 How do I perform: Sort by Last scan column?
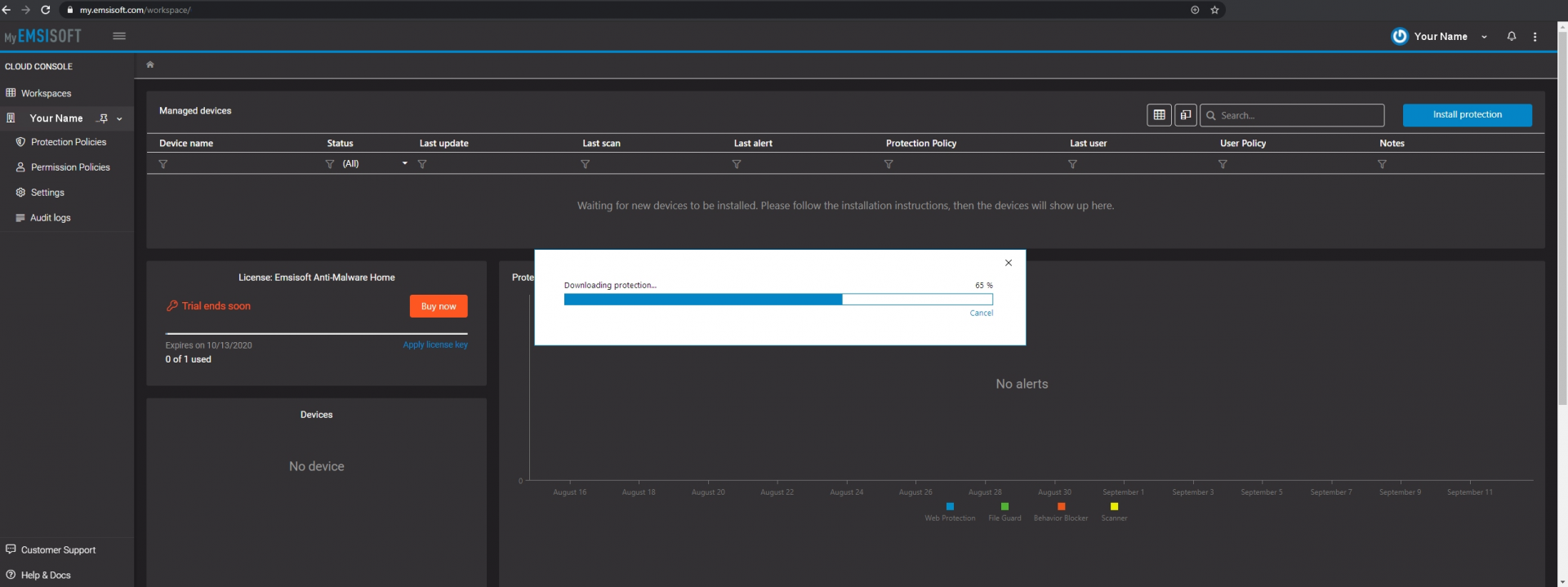[601, 143]
